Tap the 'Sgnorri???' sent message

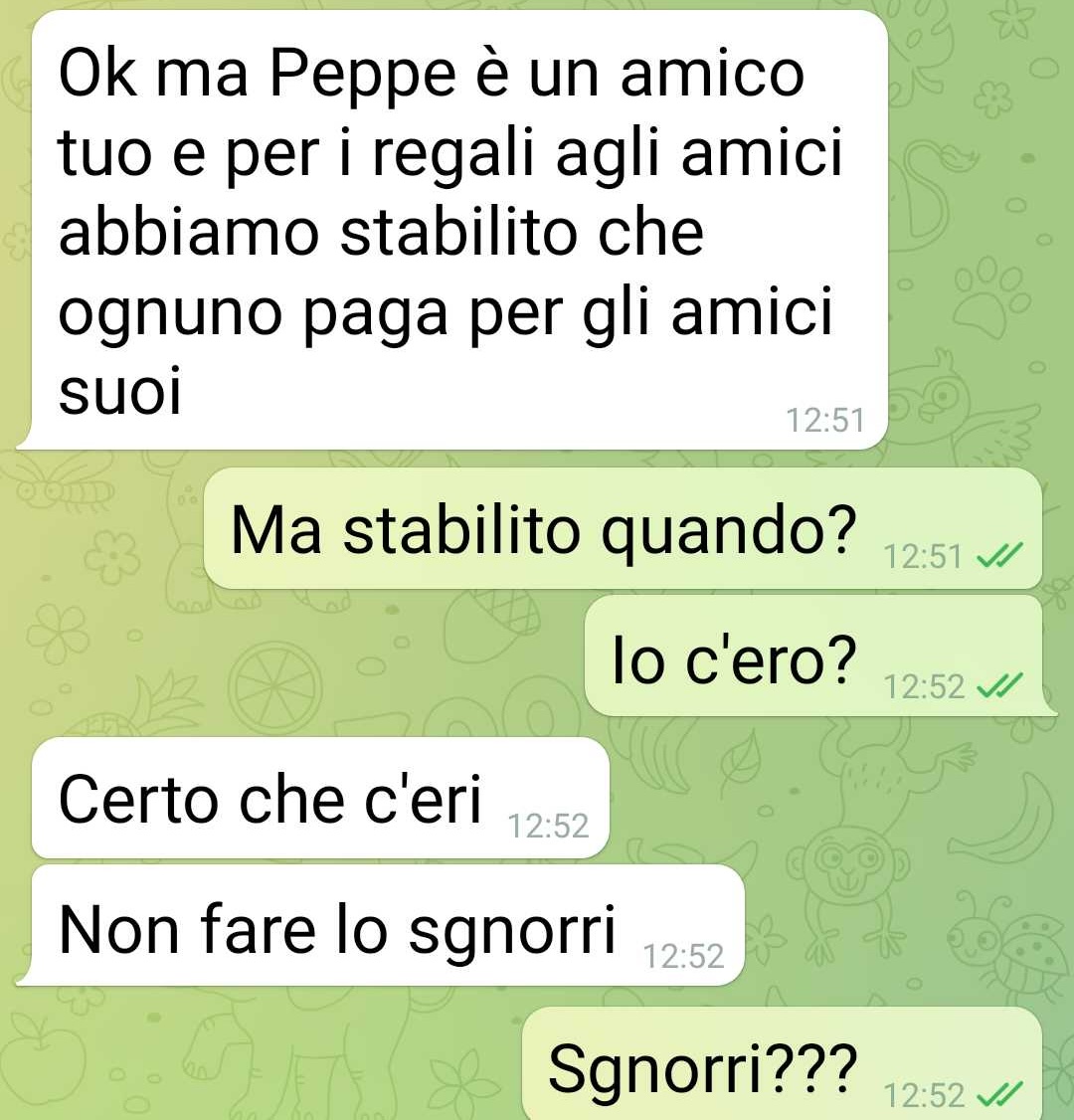[782, 1063]
